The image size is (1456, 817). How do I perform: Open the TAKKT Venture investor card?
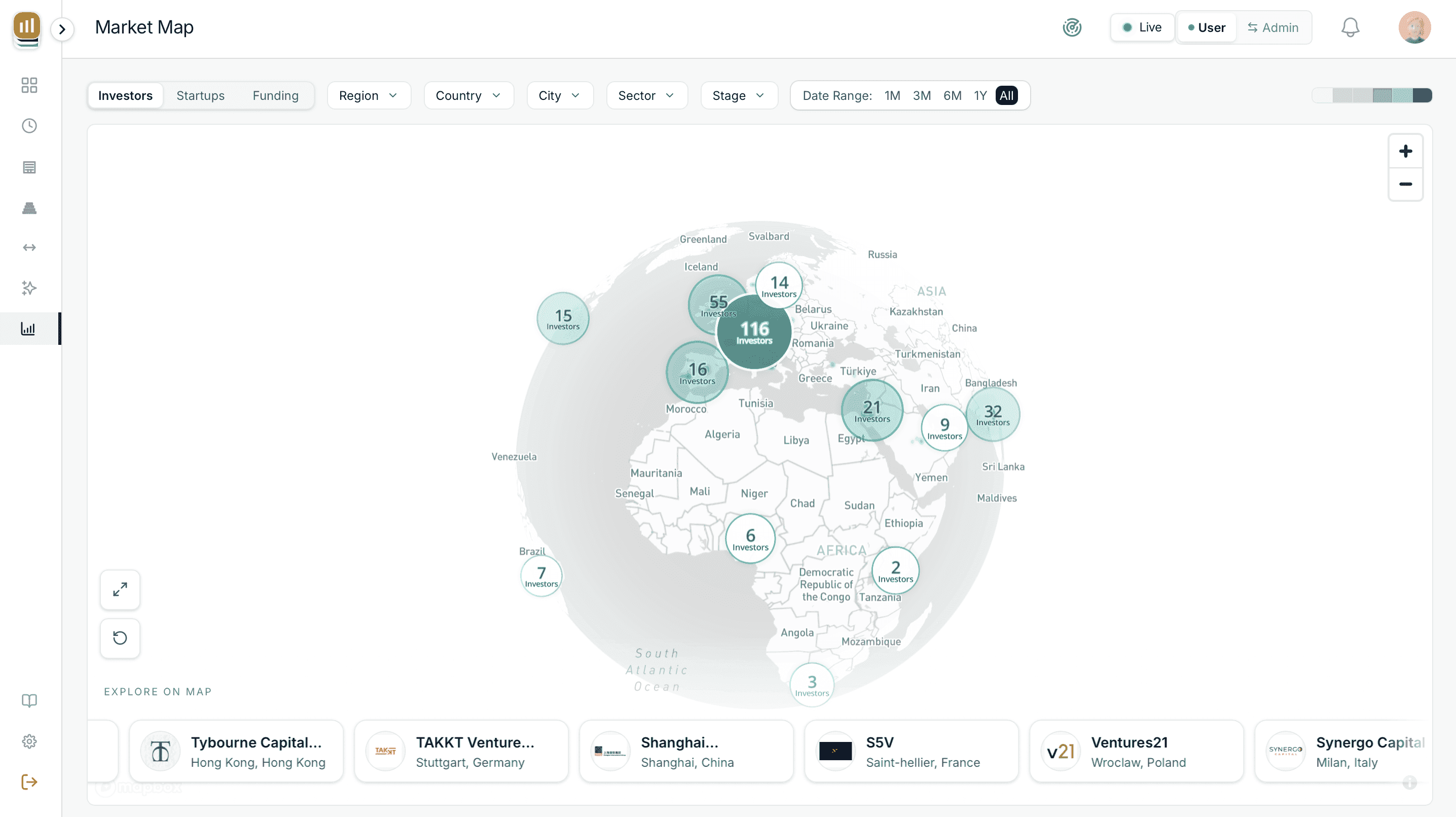(x=461, y=752)
